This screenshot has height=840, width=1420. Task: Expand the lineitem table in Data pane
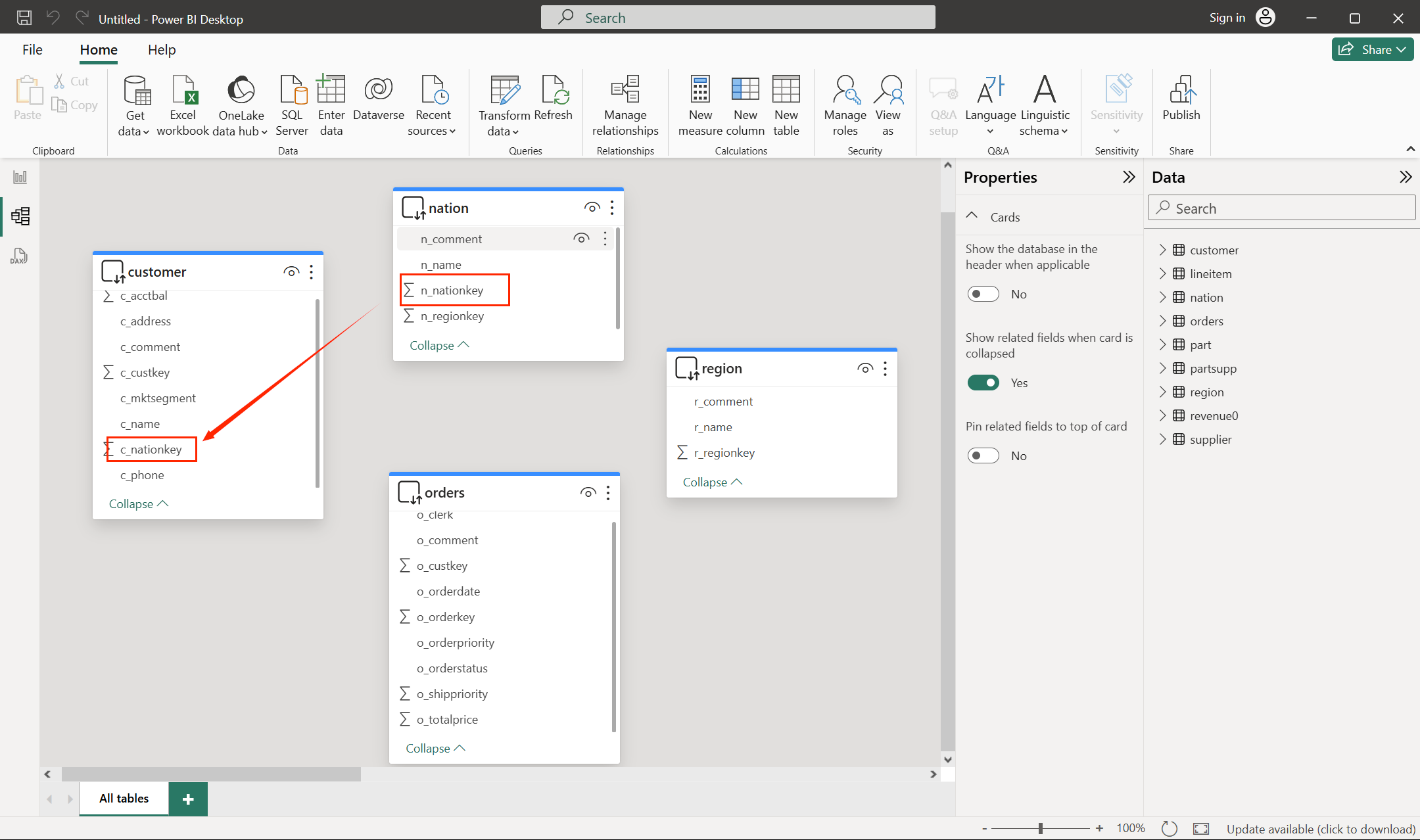pyautogui.click(x=1162, y=273)
